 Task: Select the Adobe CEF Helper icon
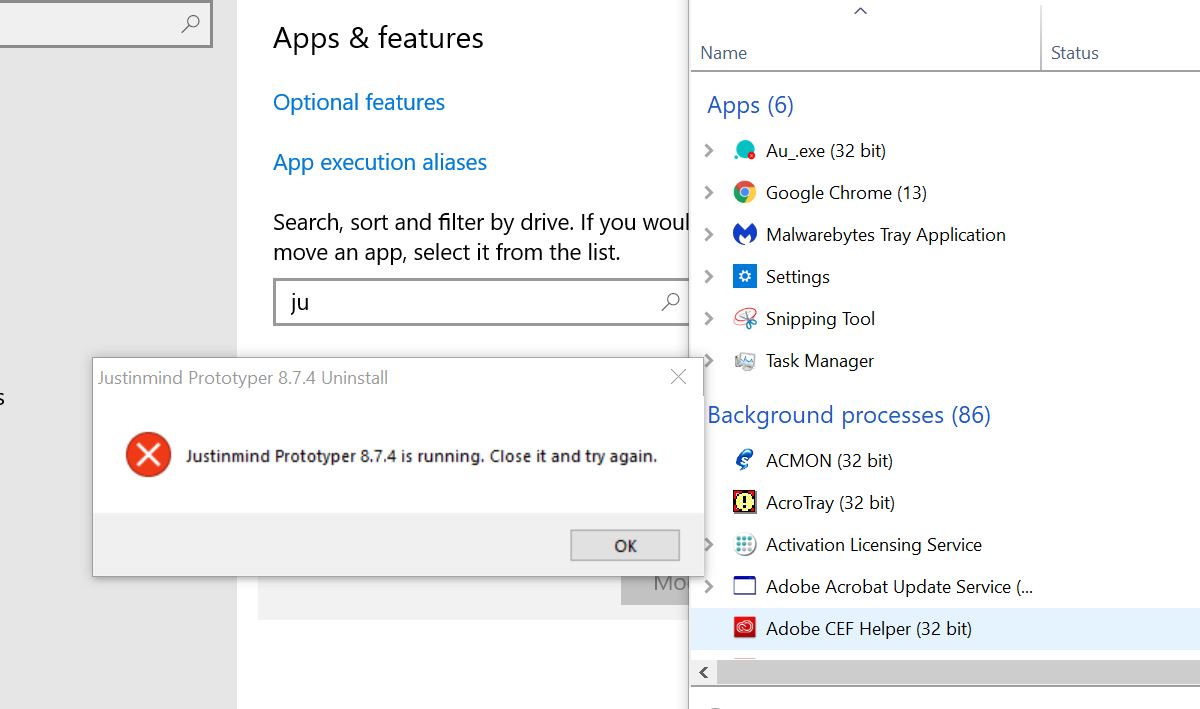coord(744,629)
